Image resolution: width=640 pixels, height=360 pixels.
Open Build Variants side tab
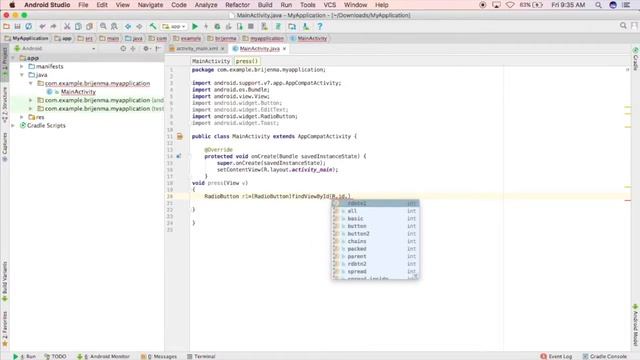(x=5, y=282)
